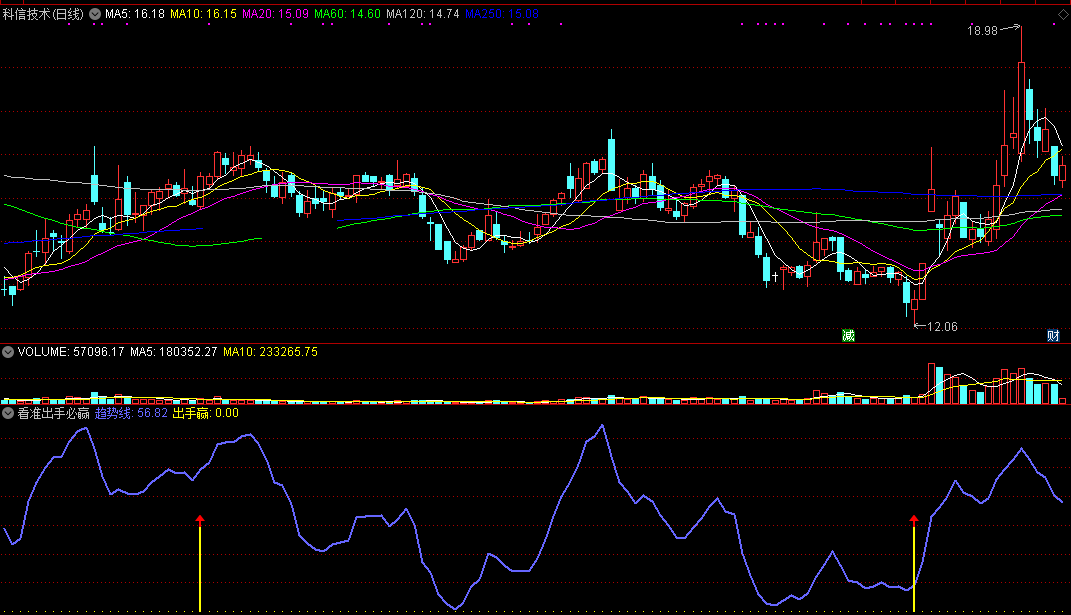Image resolution: width=1071 pixels, height=615 pixels.
Task: Click the MA120: 14.74 label
Action: (423, 14)
